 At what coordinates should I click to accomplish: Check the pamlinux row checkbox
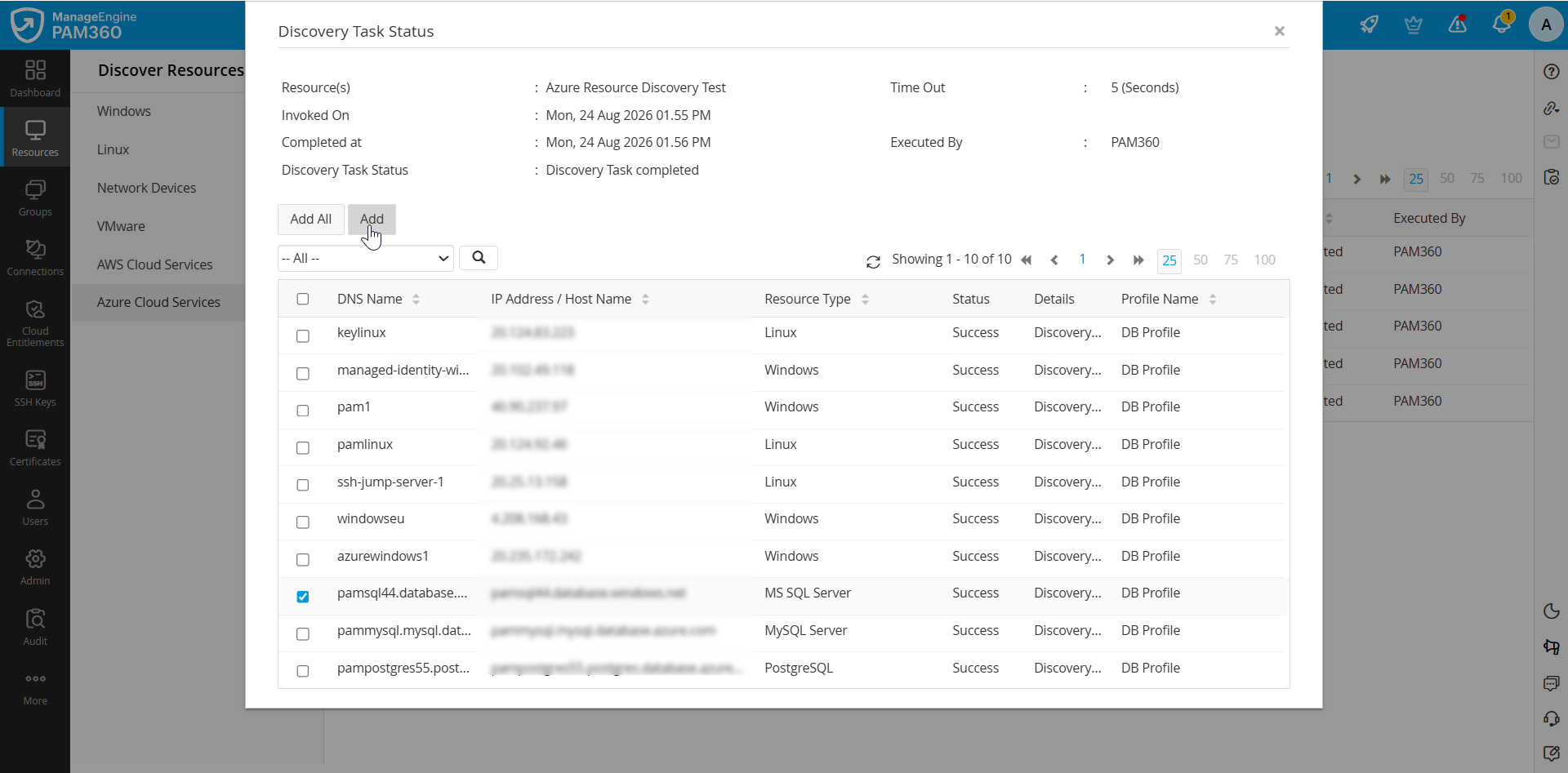click(x=303, y=448)
